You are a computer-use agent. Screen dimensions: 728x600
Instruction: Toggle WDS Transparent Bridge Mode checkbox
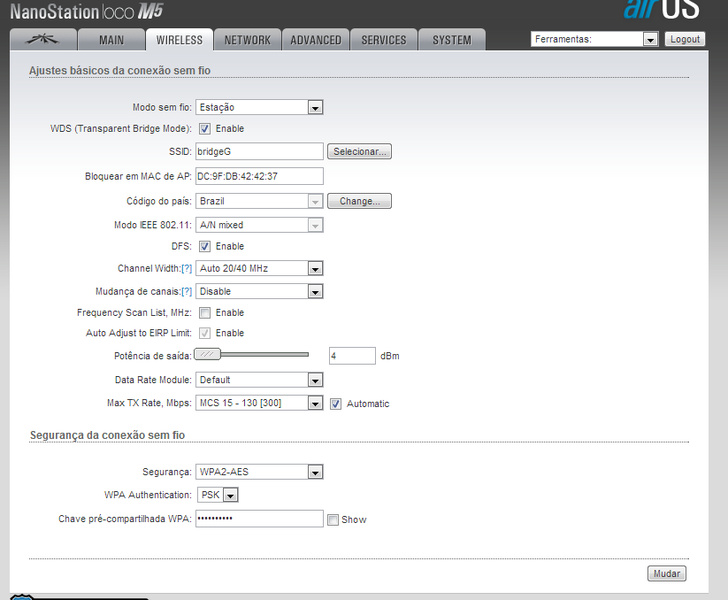pyautogui.click(x=205, y=129)
